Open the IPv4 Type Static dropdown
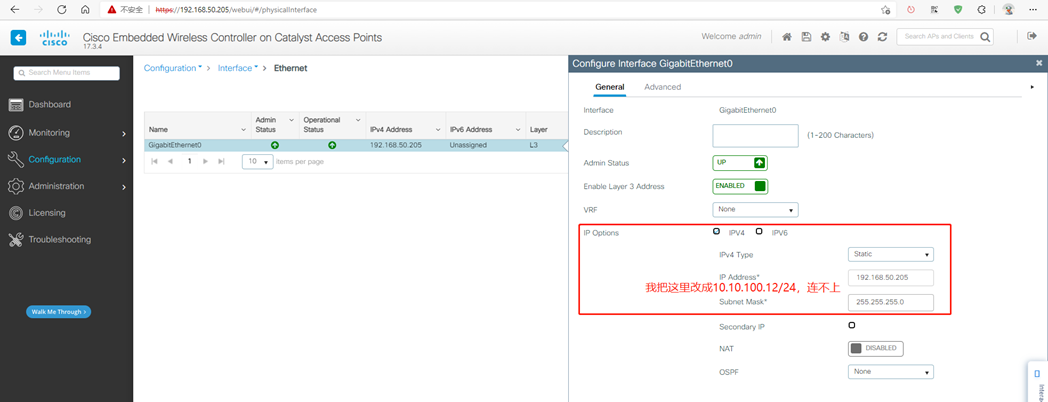The image size is (1048, 402). click(x=890, y=254)
